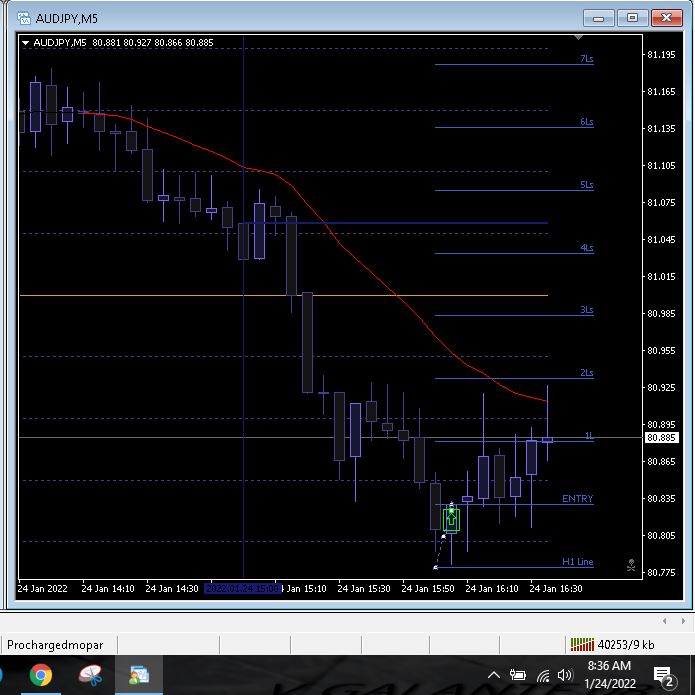Viewport: 695px width, 695px height.
Task: Open the network Wi-Fi tray icon
Action: pos(543,675)
